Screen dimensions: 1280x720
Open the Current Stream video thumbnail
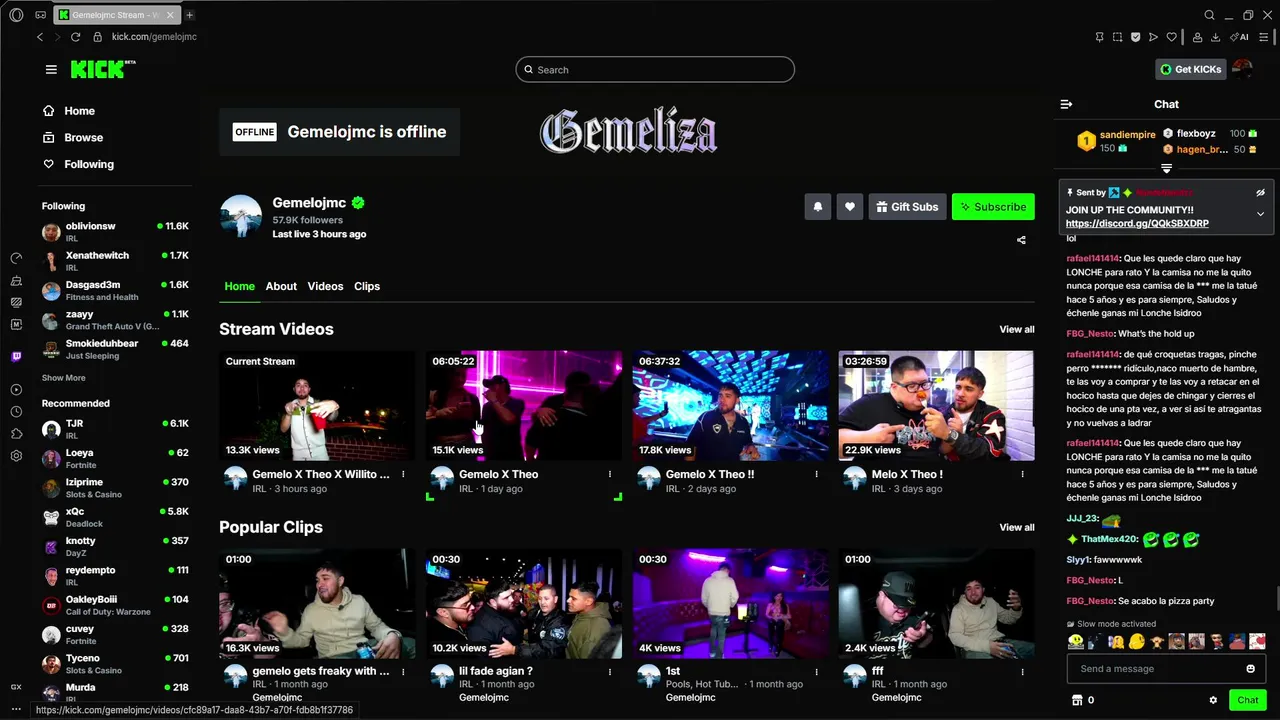(317, 405)
